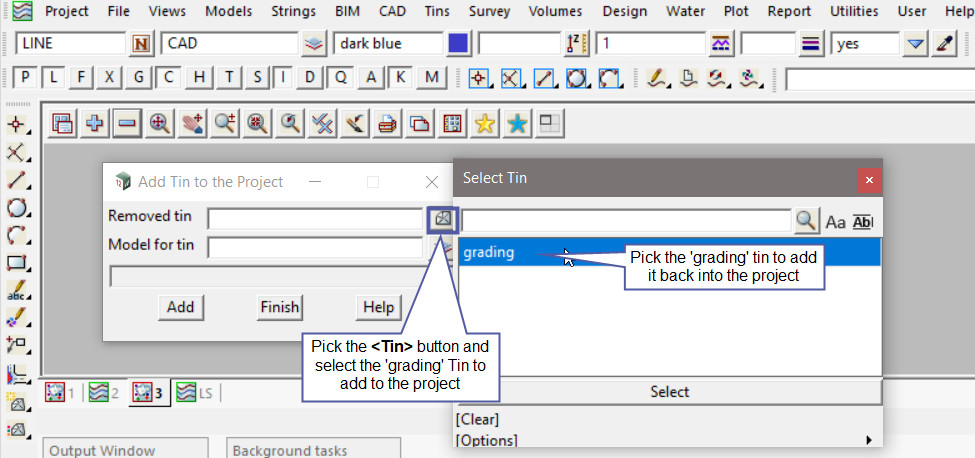Click the magnifier search icon in Select Tin
The height and width of the screenshot is (458, 975).
[806, 221]
